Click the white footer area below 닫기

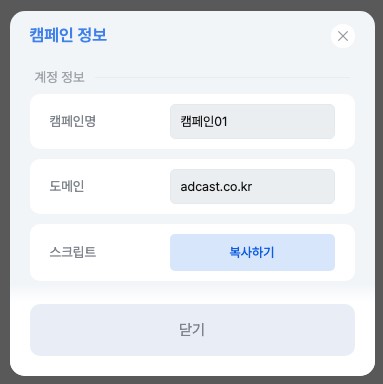(192, 366)
